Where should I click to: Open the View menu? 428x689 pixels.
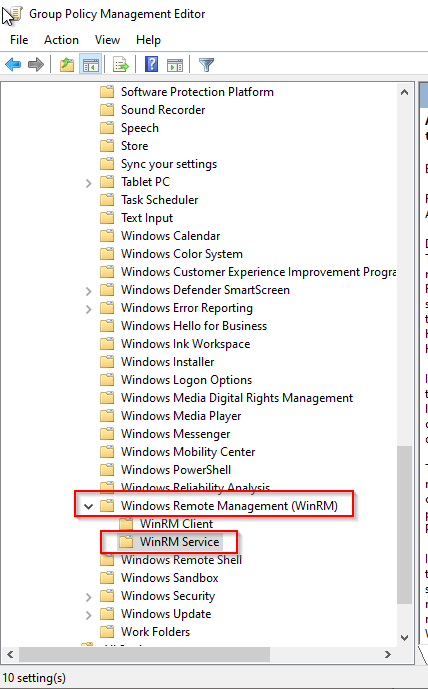[x=107, y=40]
